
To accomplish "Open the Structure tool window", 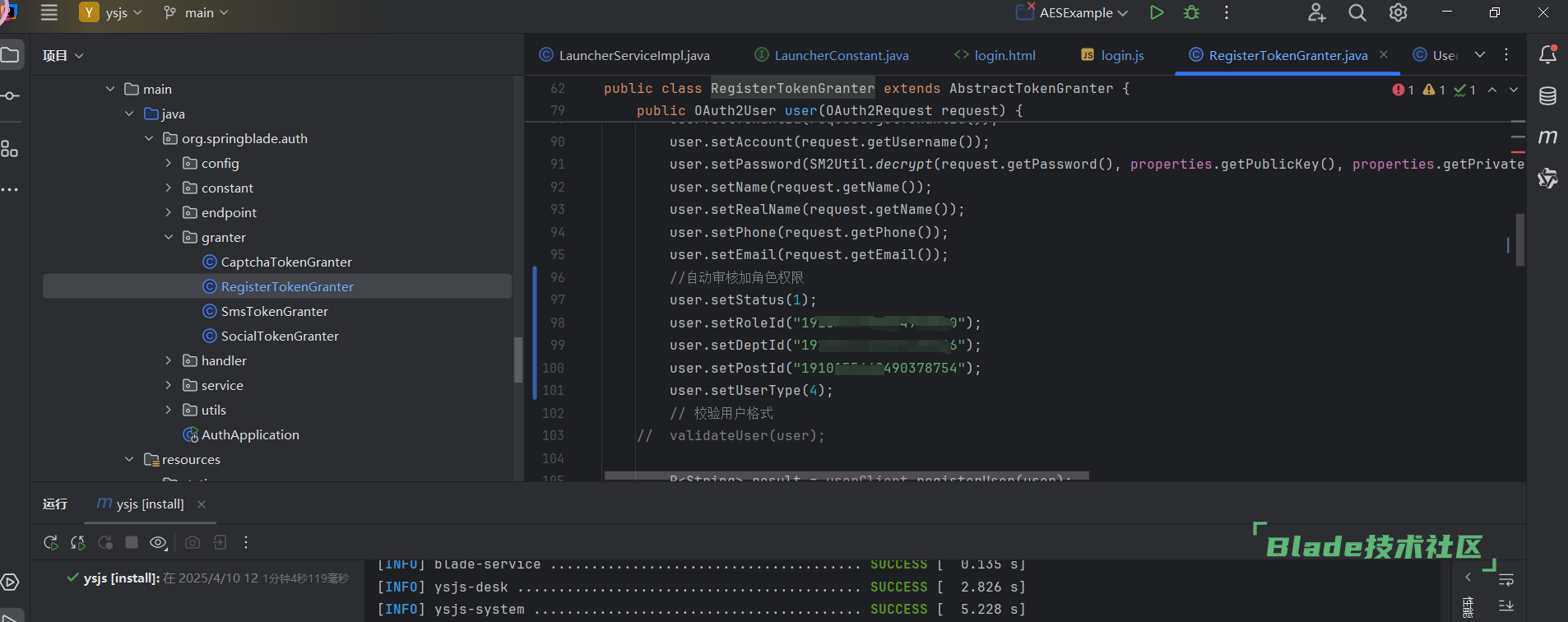I will pyautogui.click(x=10, y=149).
